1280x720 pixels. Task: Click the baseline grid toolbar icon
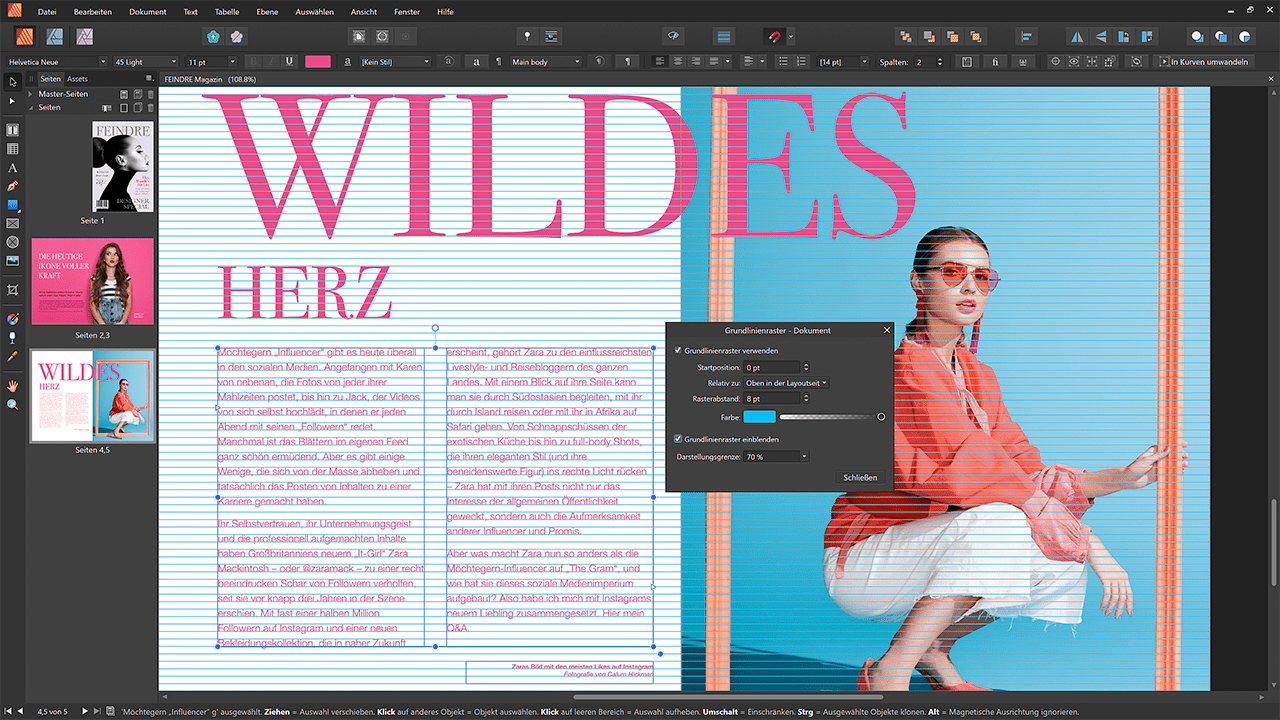click(x=724, y=36)
